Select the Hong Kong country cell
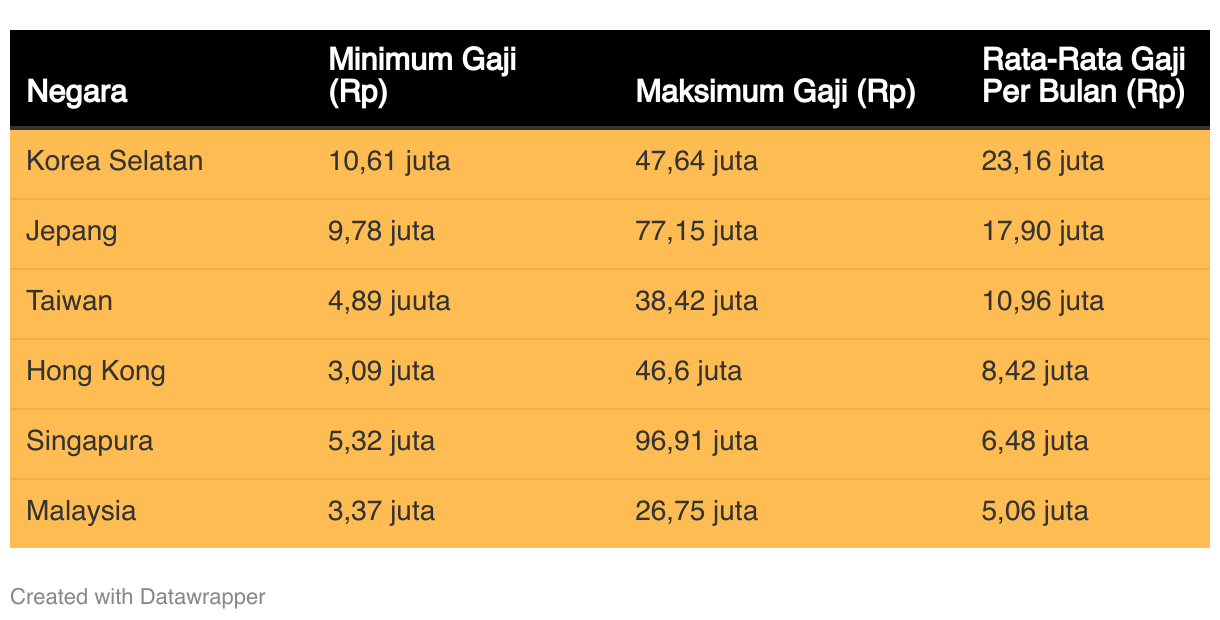The width and height of the screenshot is (1220, 620). tap(96, 371)
